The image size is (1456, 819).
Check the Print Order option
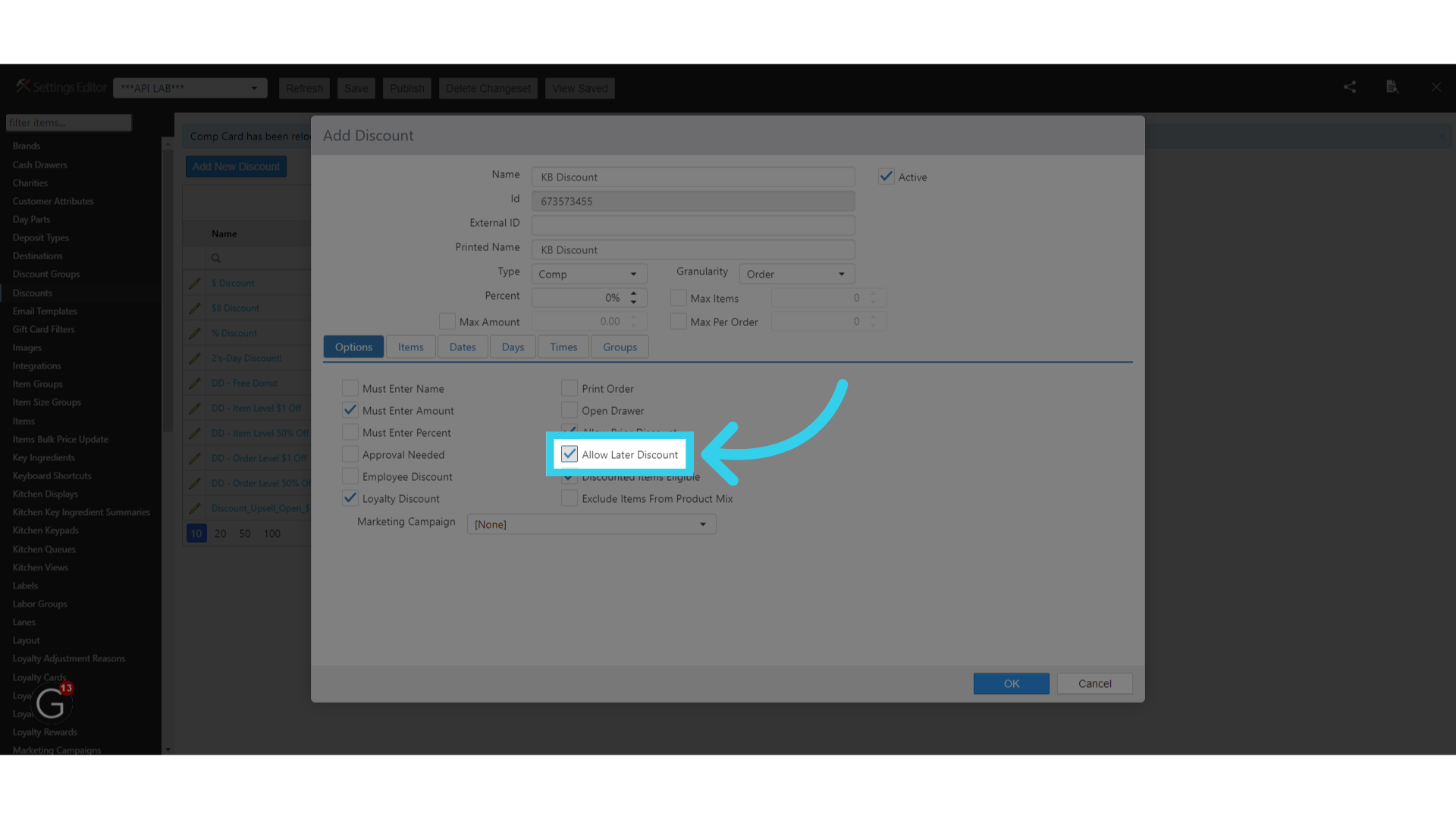pyautogui.click(x=570, y=388)
